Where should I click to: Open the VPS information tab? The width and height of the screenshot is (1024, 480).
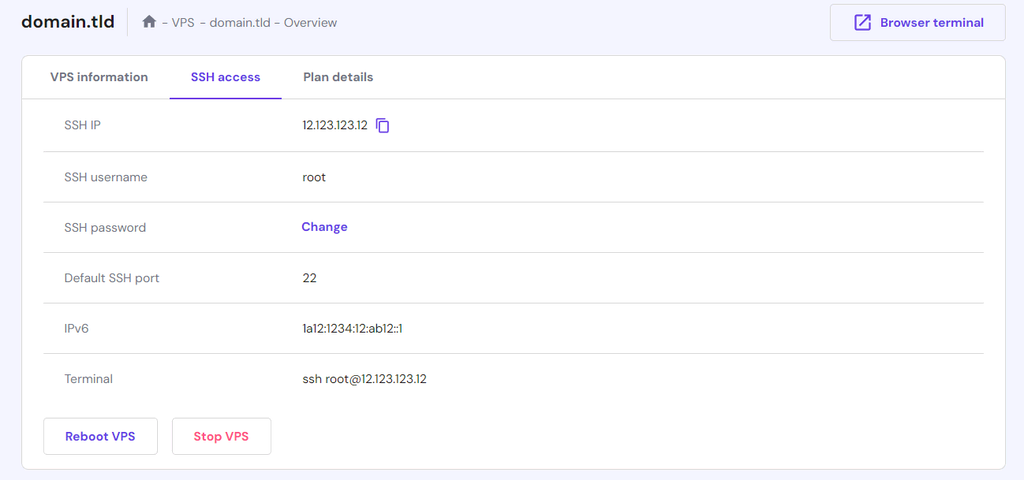(x=99, y=77)
